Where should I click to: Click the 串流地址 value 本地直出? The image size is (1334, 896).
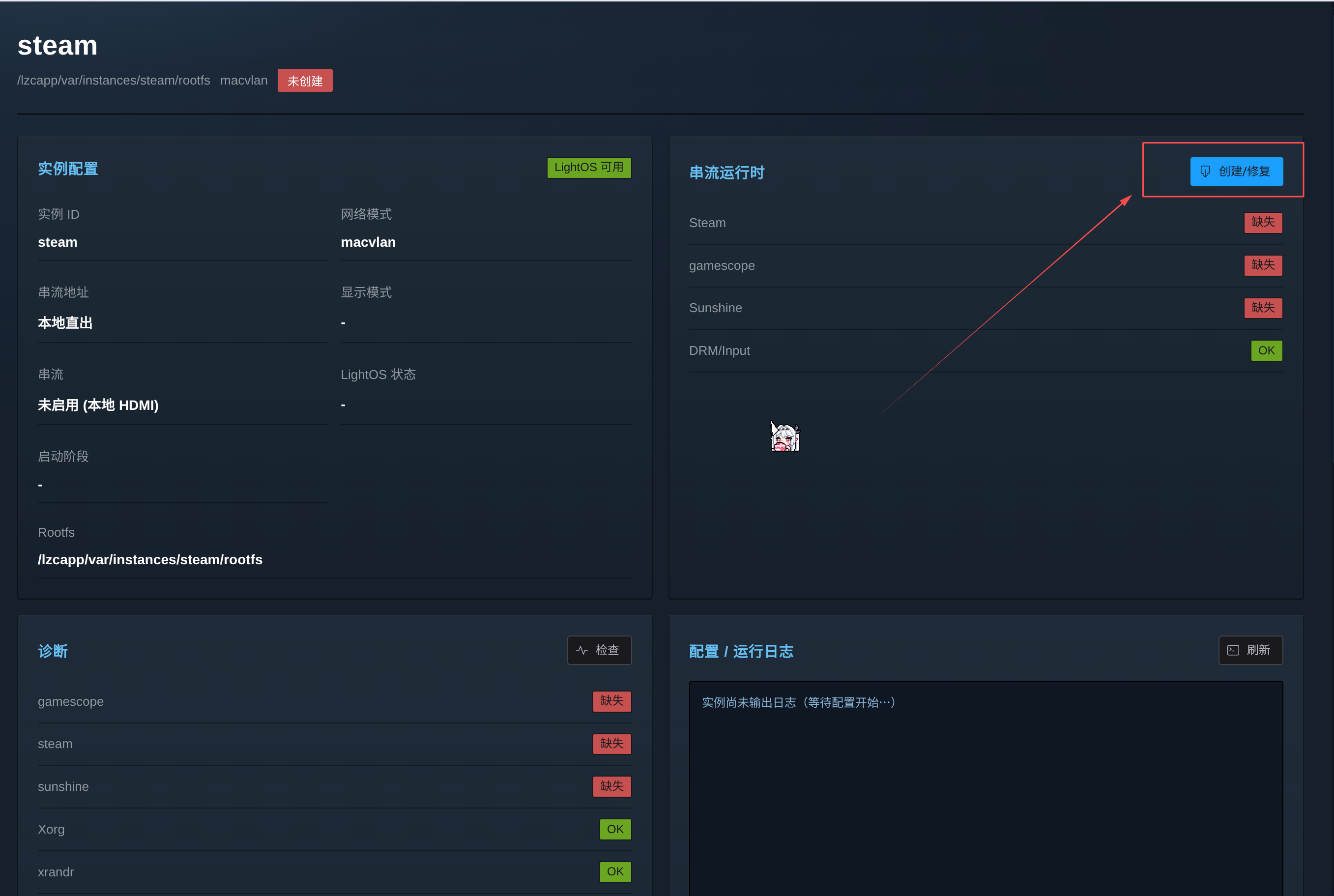65,323
